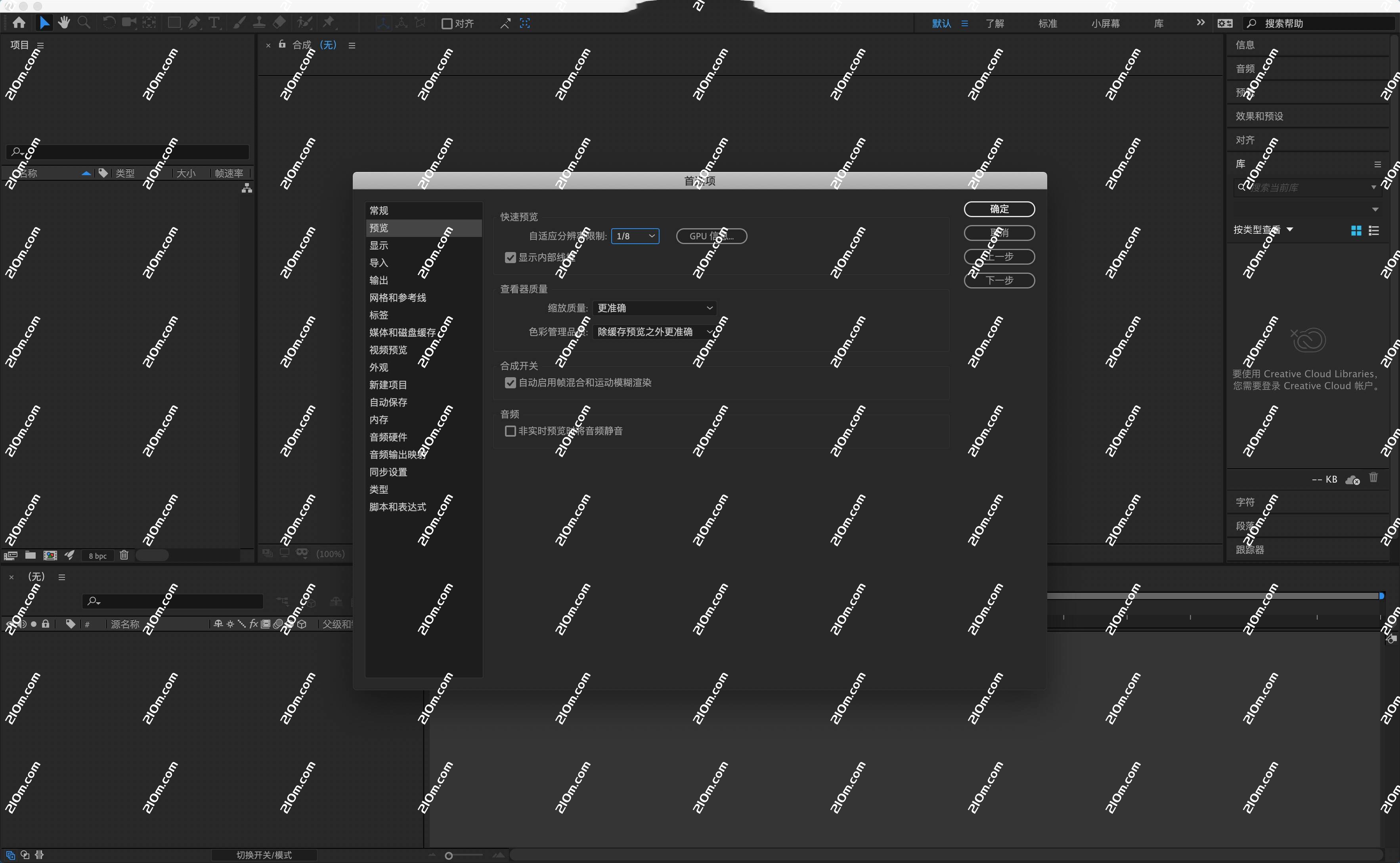Toggle the 对齐 snapping checkbox in toolbar

(x=447, y=23)
